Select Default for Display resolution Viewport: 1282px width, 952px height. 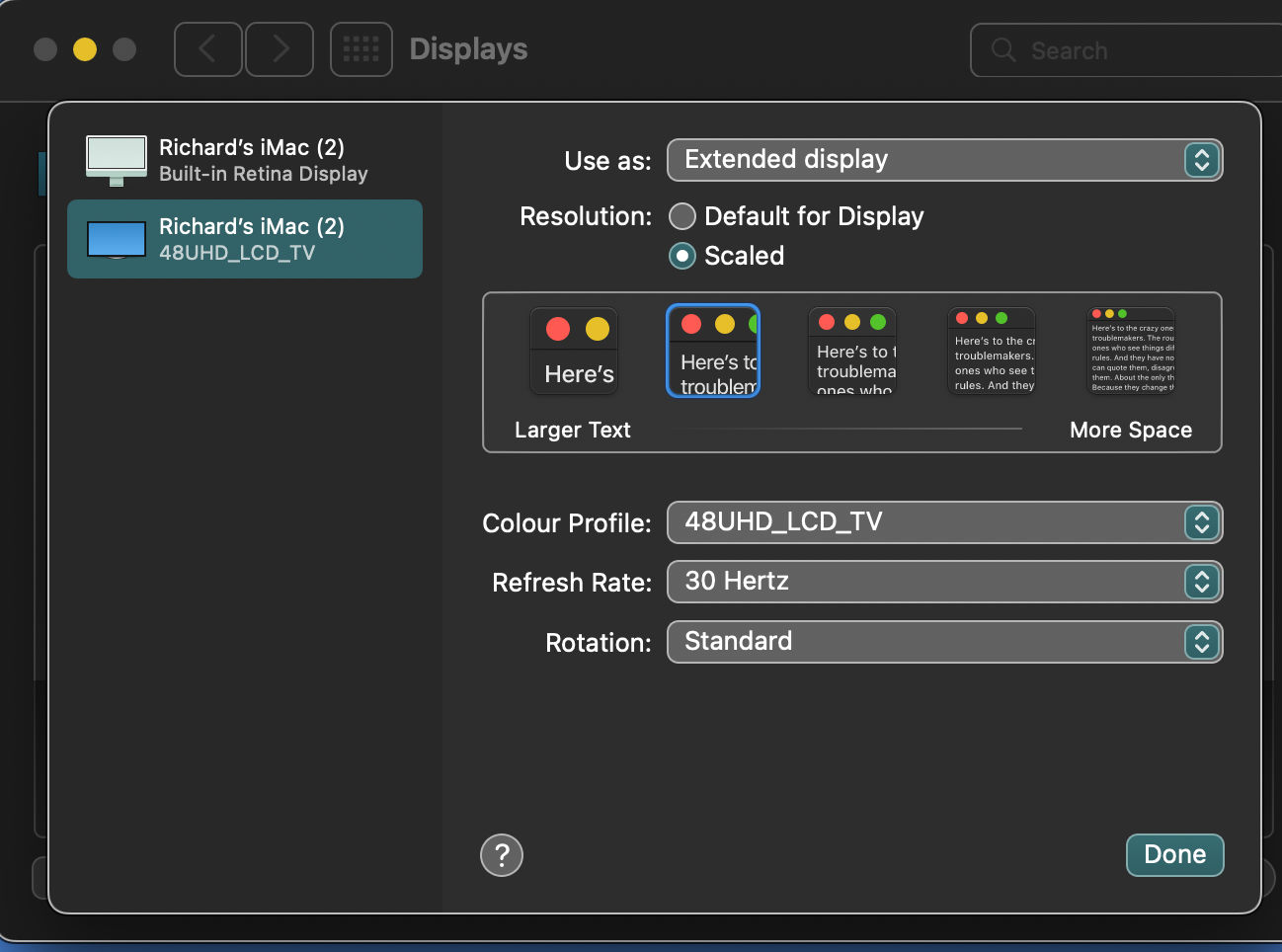point(682,216)
